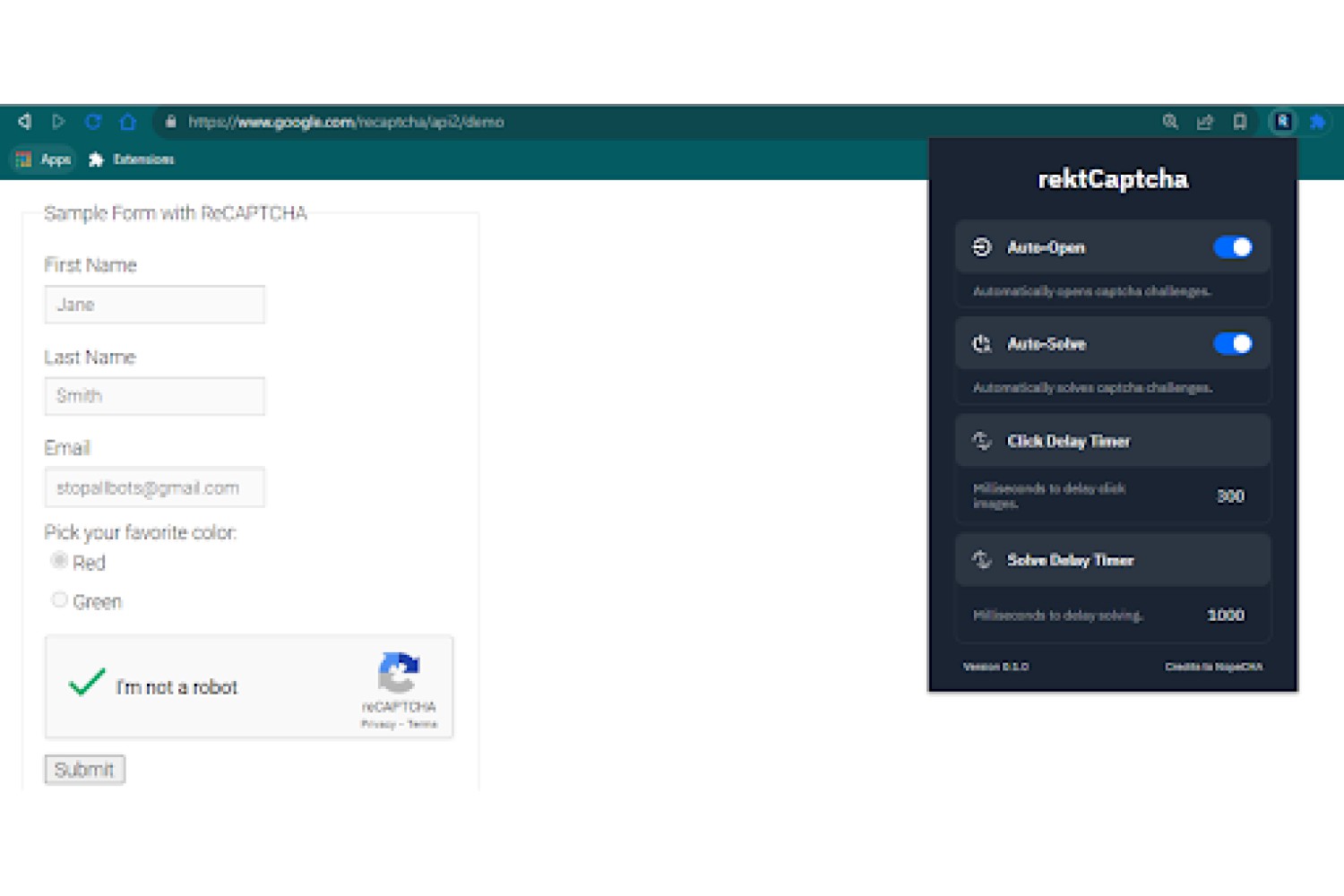
Task: Click the Solve Delay Timer value 1000
Action: pyautogui.click(x=1226, y=615)
